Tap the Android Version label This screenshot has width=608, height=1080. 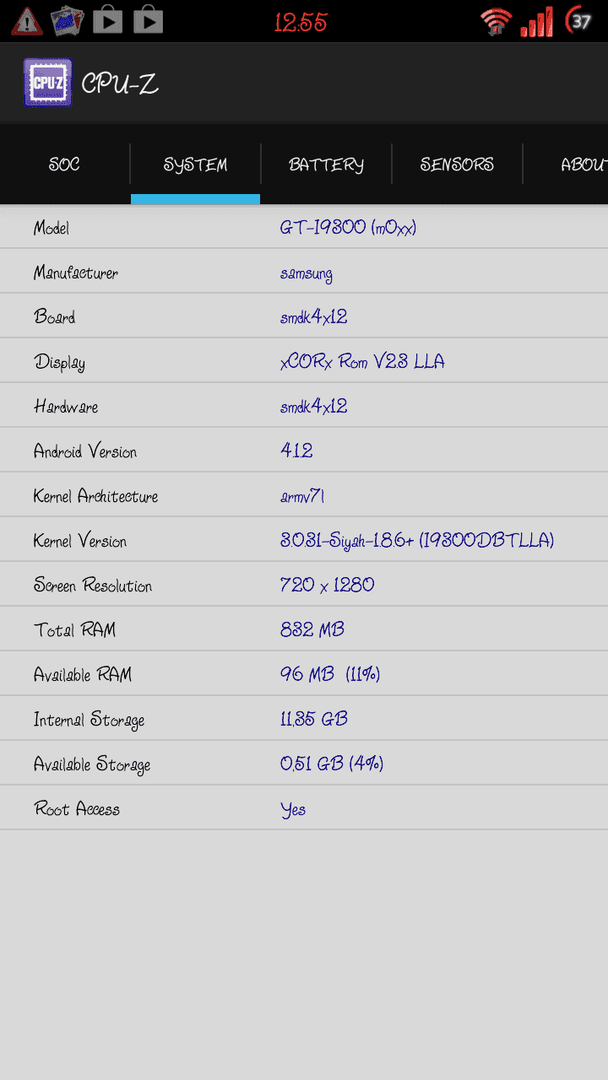pyautogui.click(x=85, y=452)
